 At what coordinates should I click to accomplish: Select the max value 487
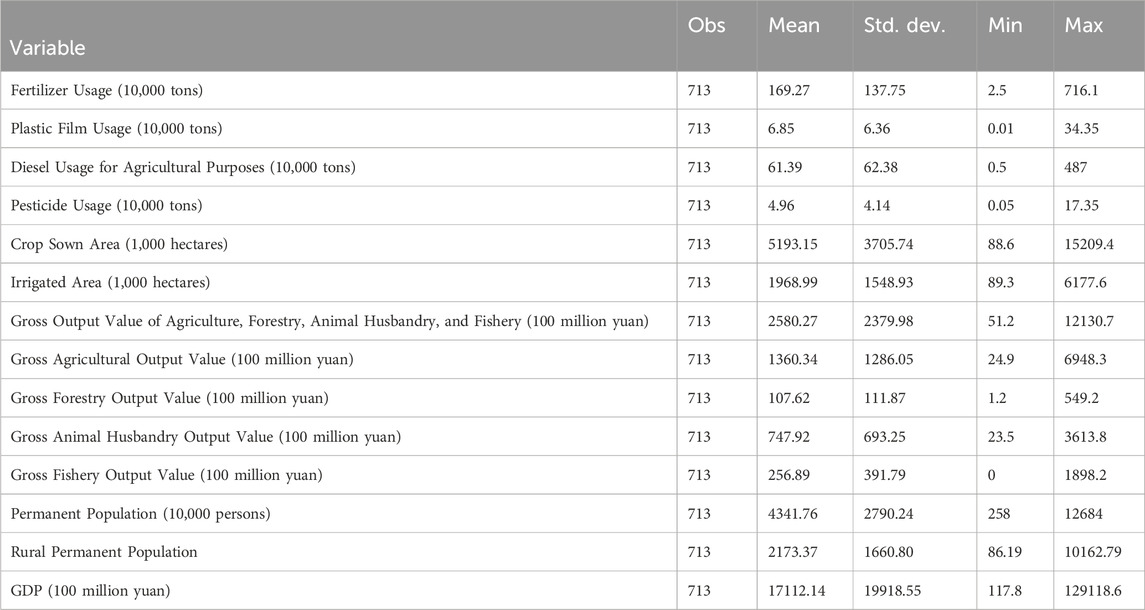coord(1076,167)
